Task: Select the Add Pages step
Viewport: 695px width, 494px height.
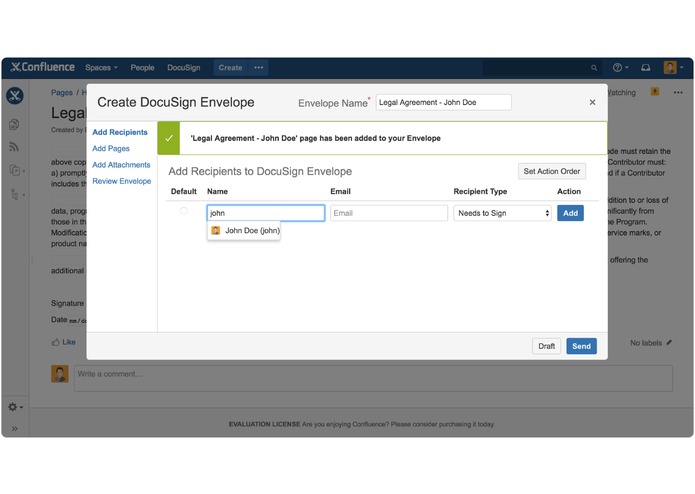Action: 111,148
